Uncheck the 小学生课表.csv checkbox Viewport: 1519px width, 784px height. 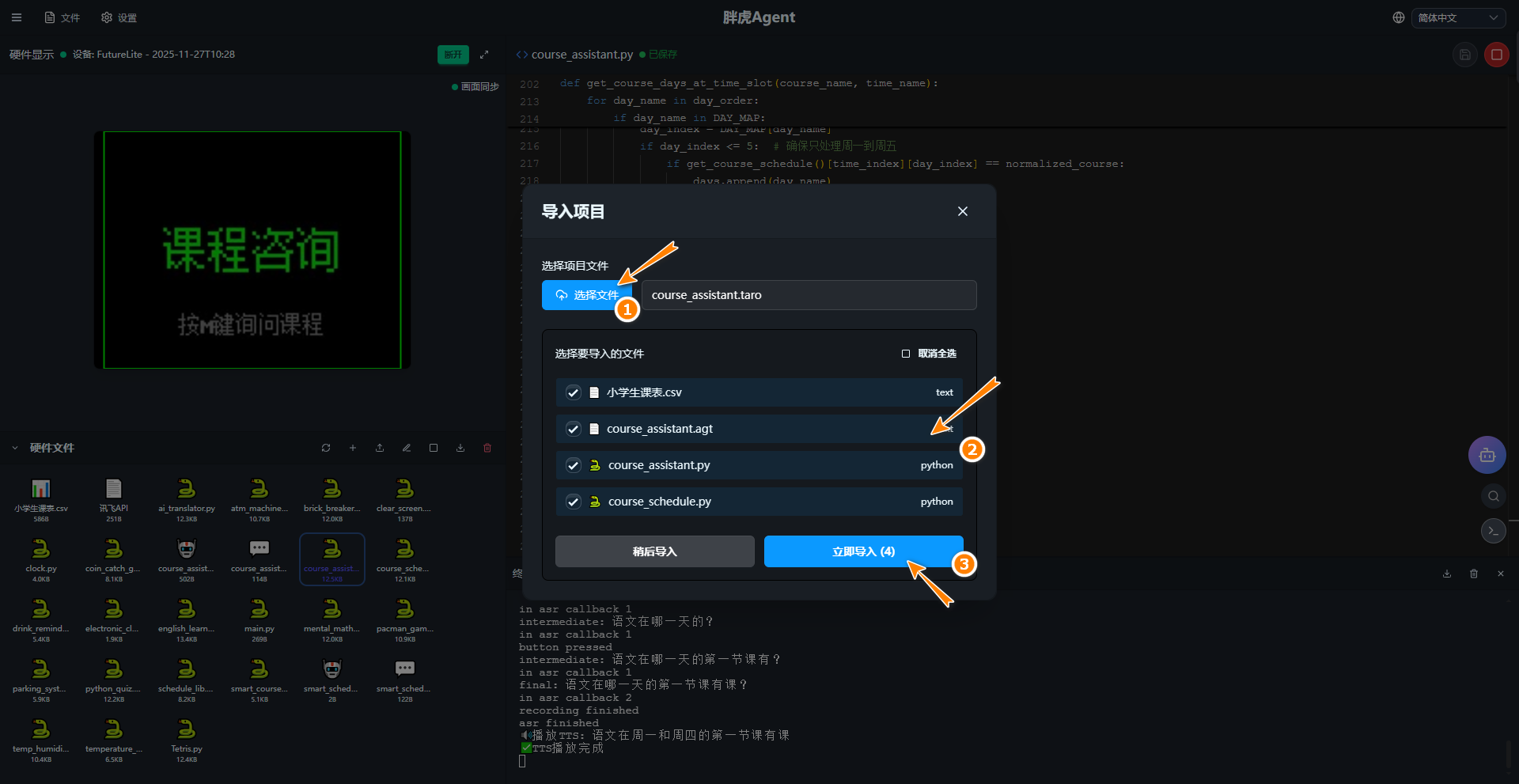click(574, 392)
